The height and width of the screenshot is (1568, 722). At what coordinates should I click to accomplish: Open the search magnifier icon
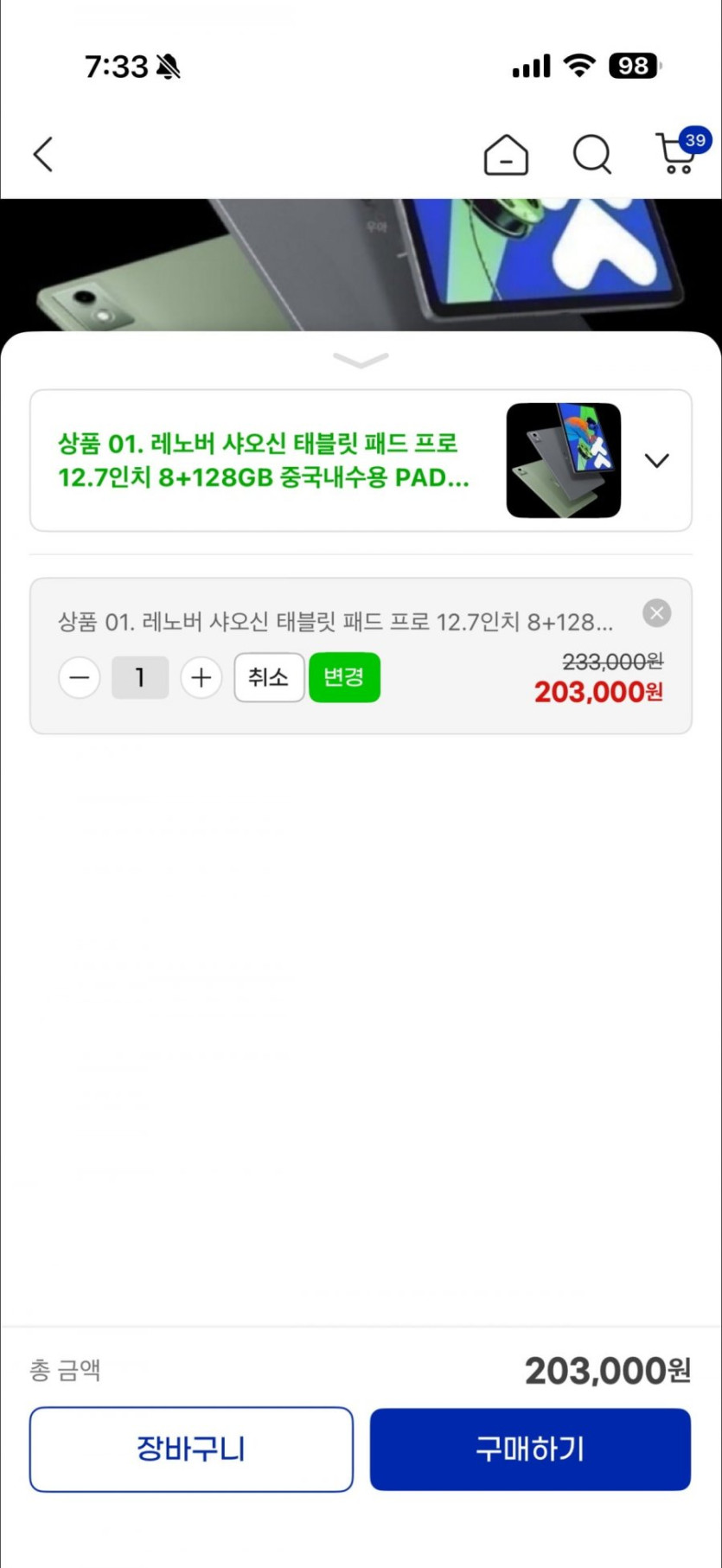coord(592,156)
